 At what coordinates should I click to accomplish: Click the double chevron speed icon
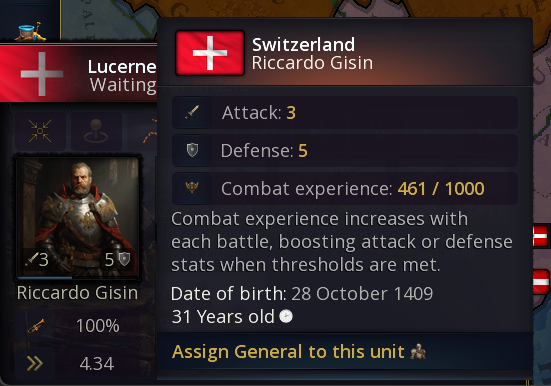click(35, 364)
